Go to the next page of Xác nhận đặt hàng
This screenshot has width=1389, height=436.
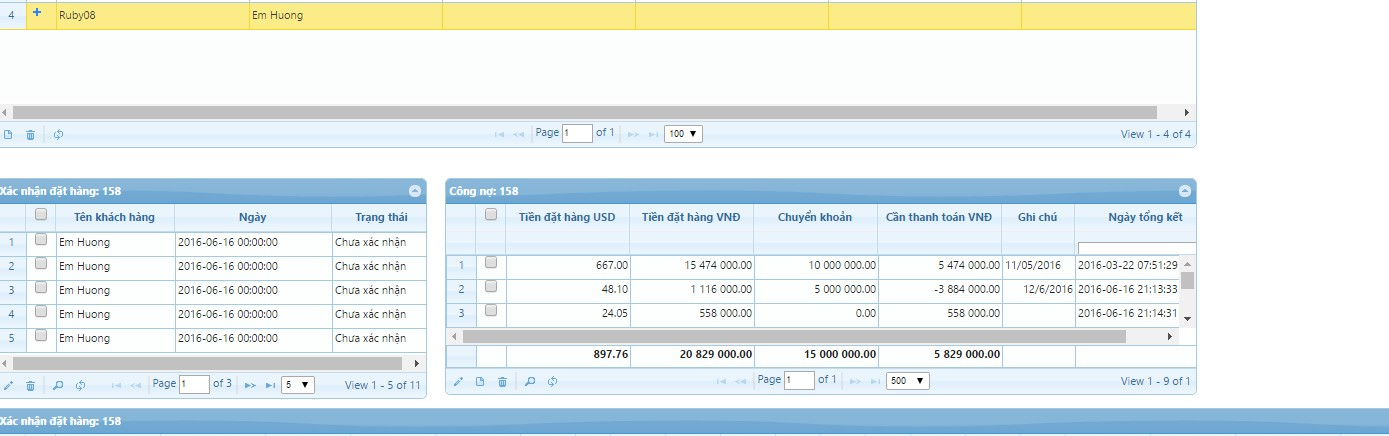[250, 385]
